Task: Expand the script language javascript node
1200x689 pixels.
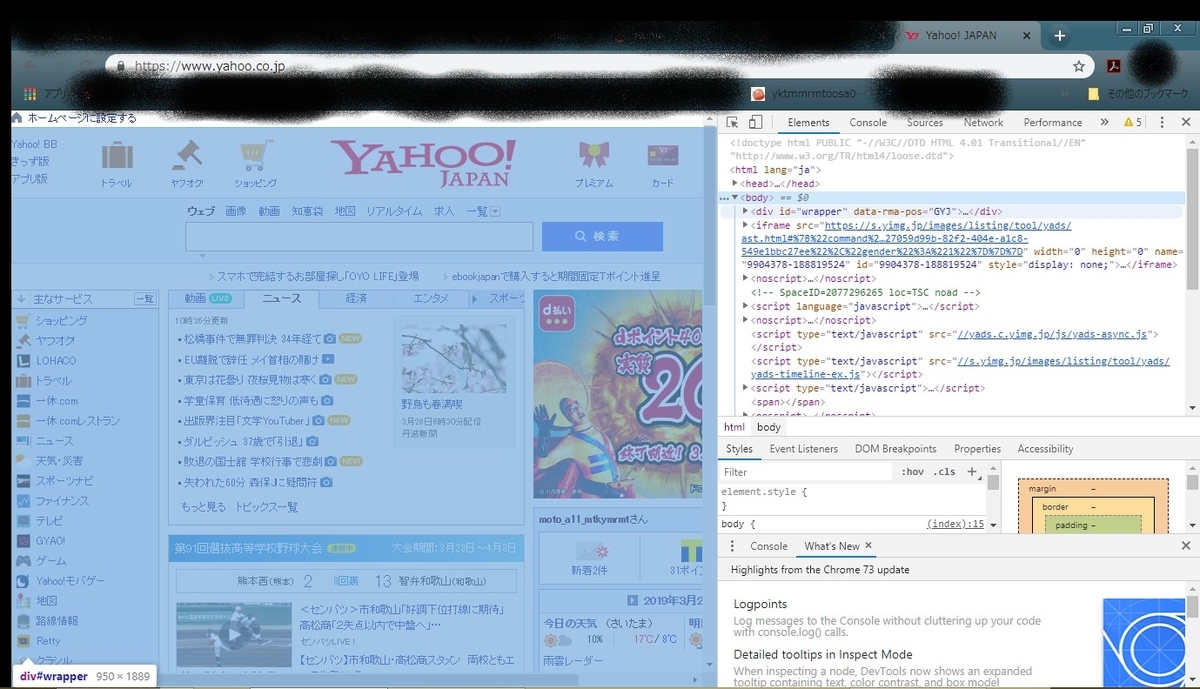Action: 745,306
